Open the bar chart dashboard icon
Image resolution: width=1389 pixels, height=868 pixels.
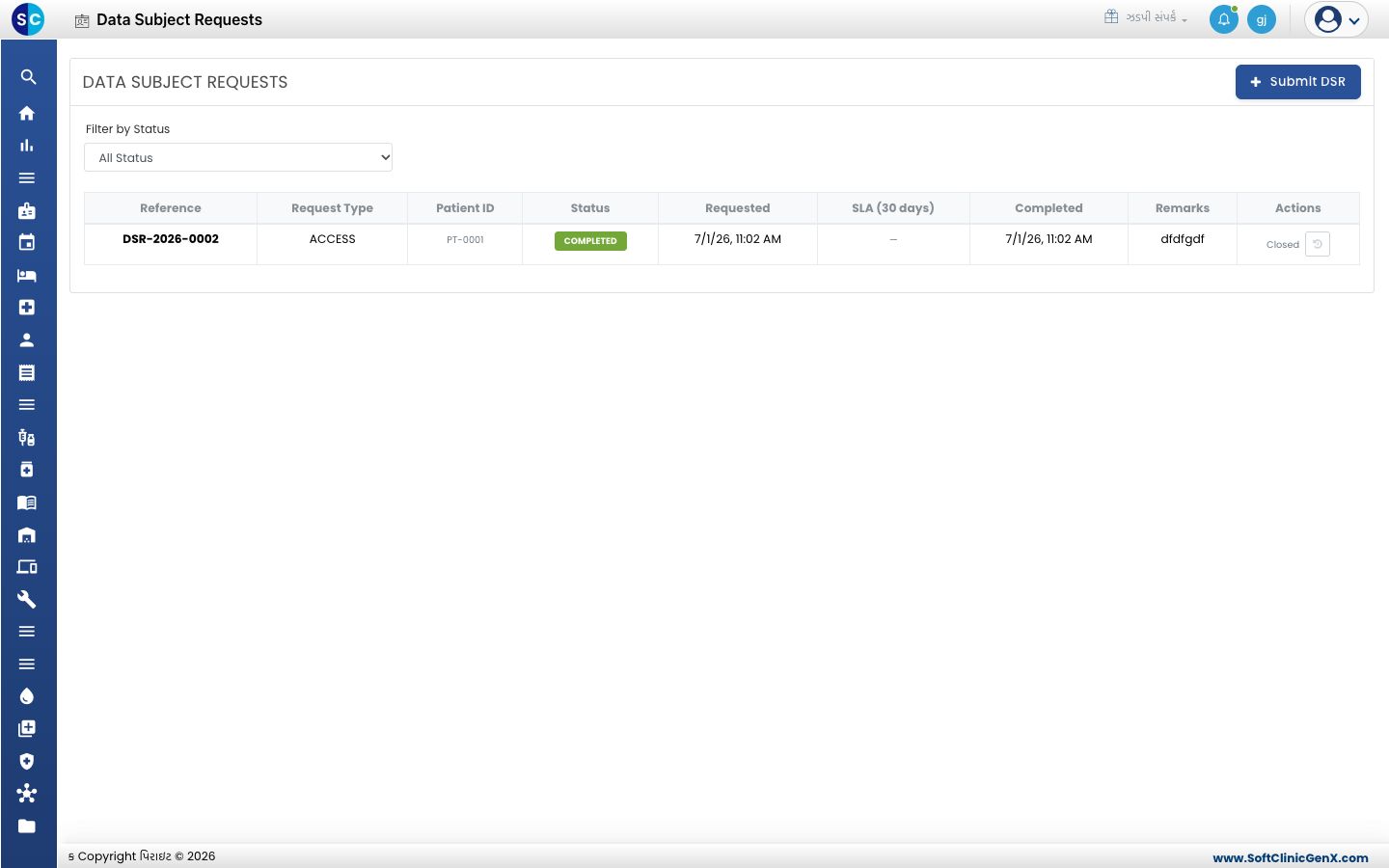(27, 146)
